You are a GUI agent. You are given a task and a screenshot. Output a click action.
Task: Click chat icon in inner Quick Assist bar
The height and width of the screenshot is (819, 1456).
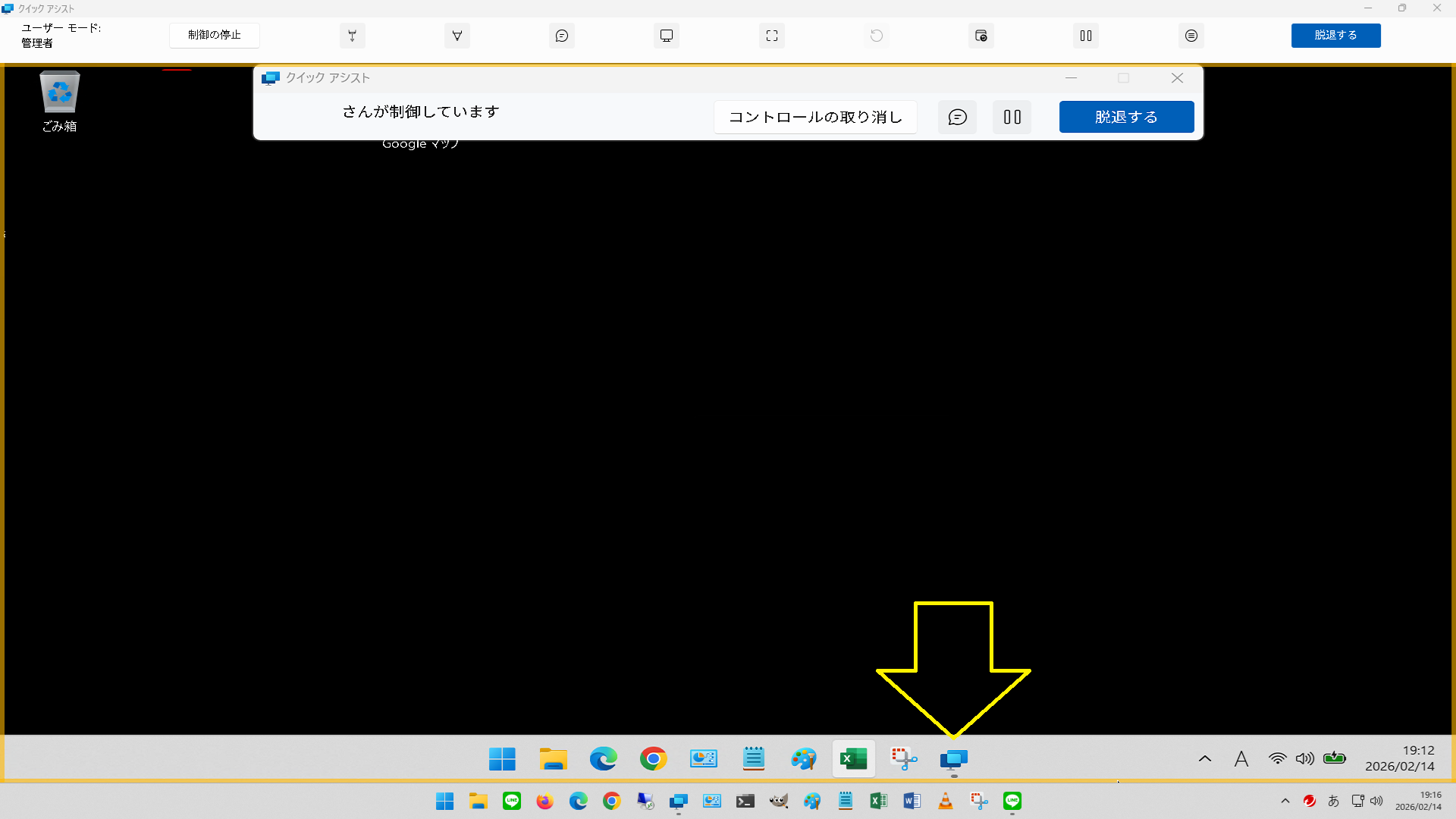[957, 117]
